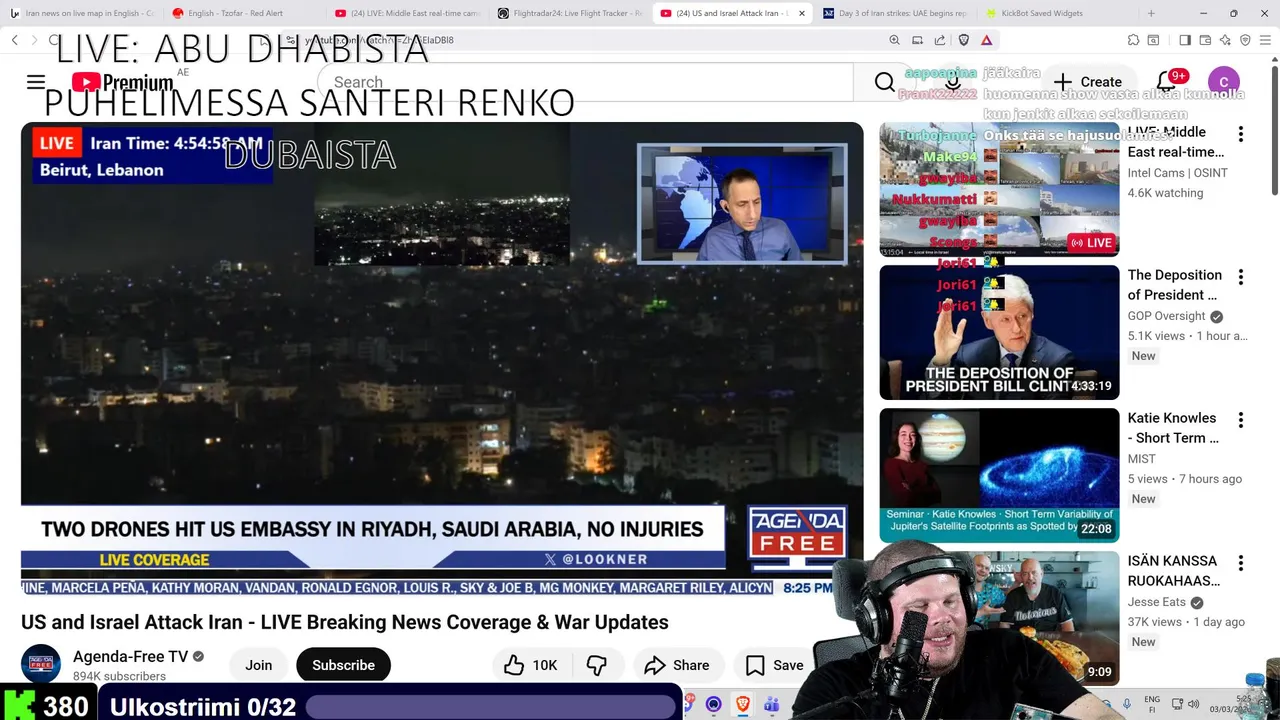The height and width of the screenshot is (720, 1280).
Task: Focus the YouTube search field
Action: (x=585, y=82)
